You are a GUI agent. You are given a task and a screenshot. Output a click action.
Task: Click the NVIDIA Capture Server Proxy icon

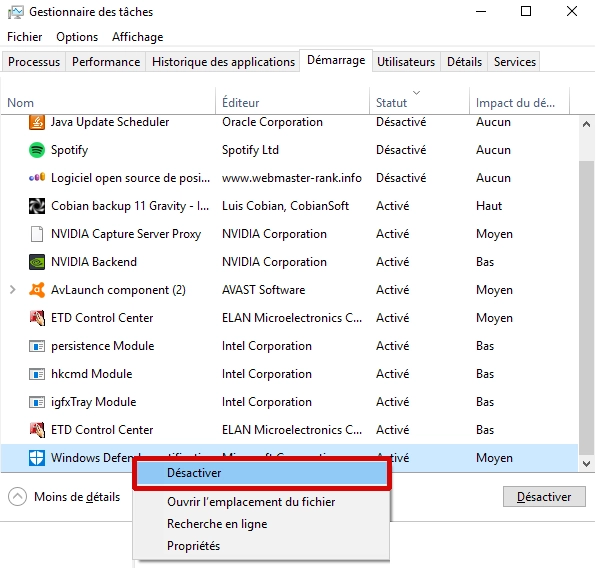coord(37,234)
